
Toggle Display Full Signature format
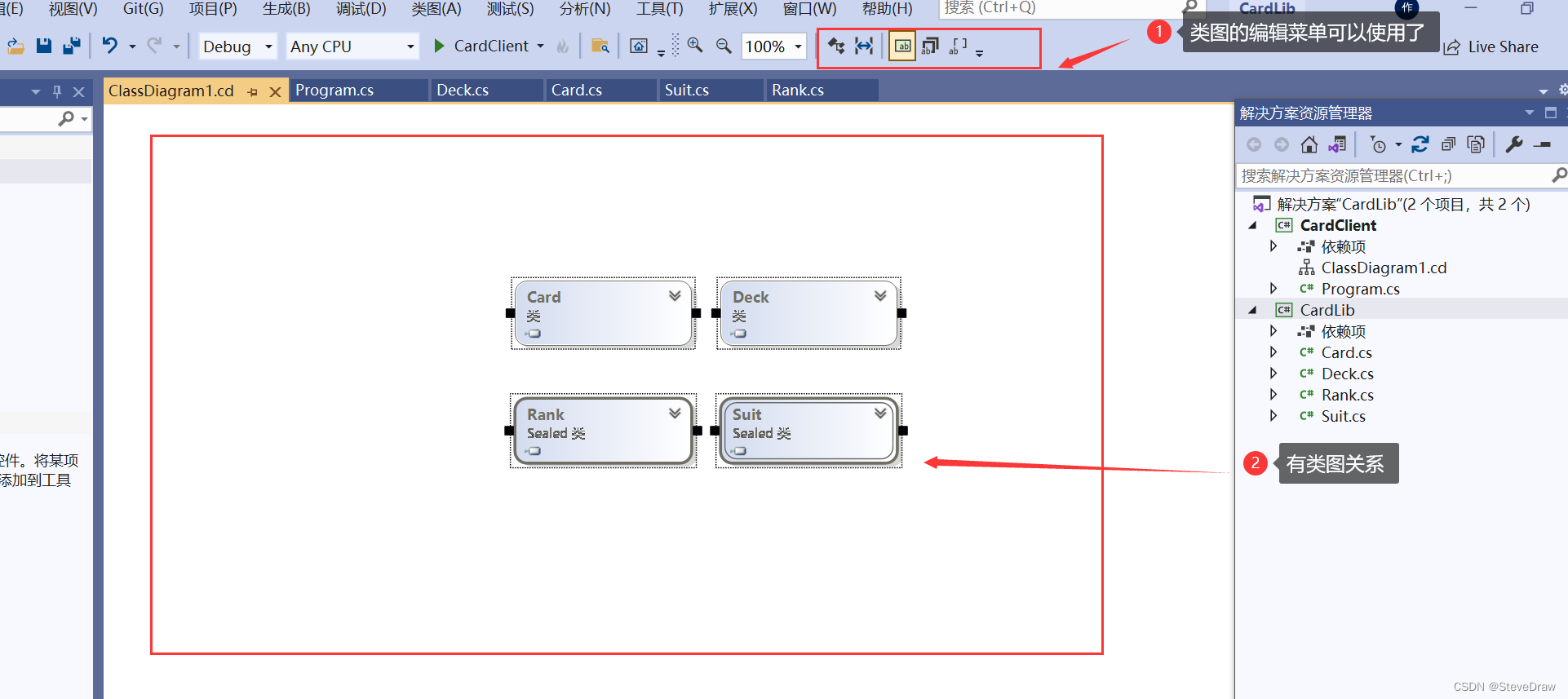tap(958, 46)
